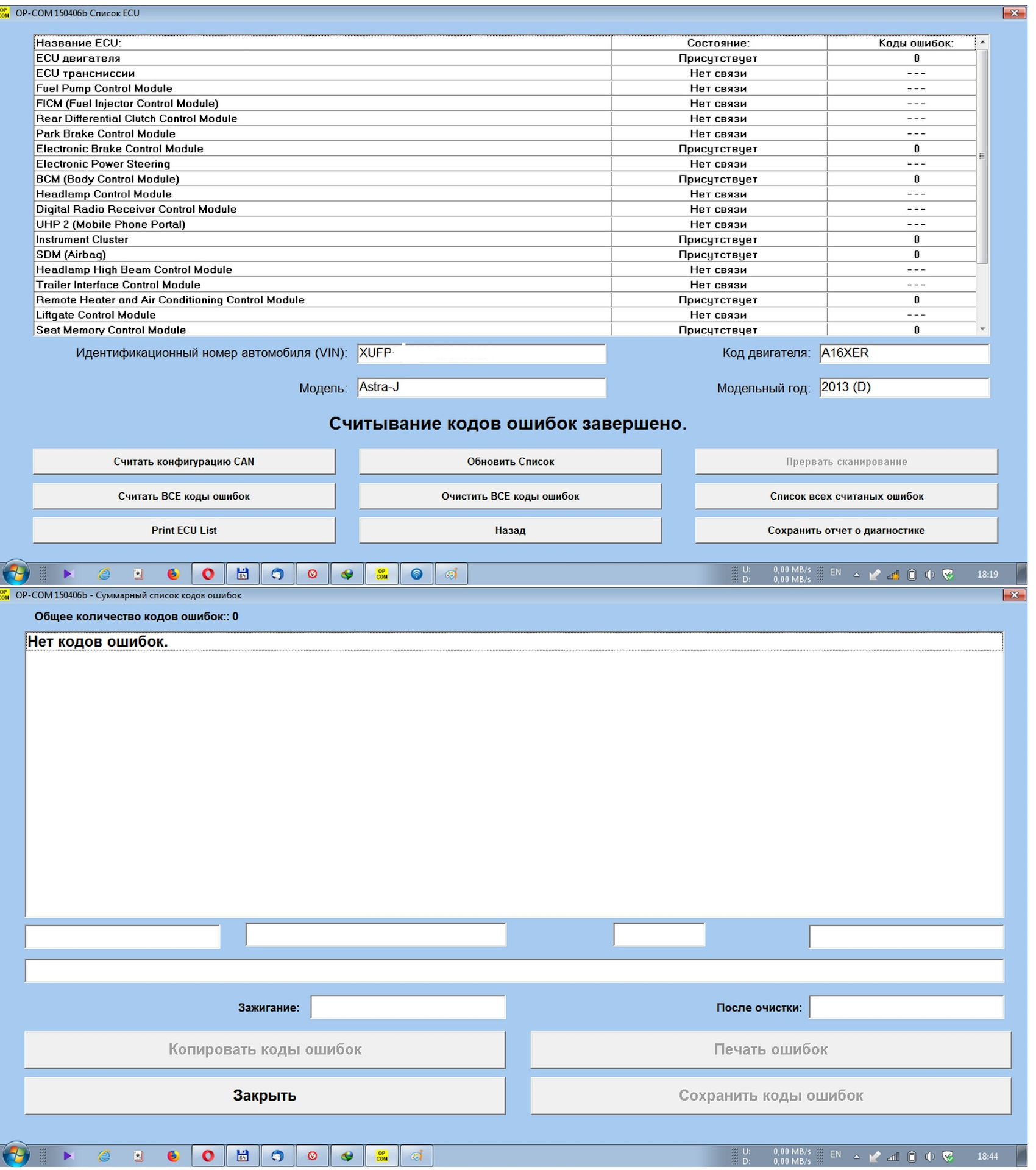The width and height of the screenshot is (1036, 1170).
Task: Click the 'Зажигание' text field
Action: [408, 1007]
